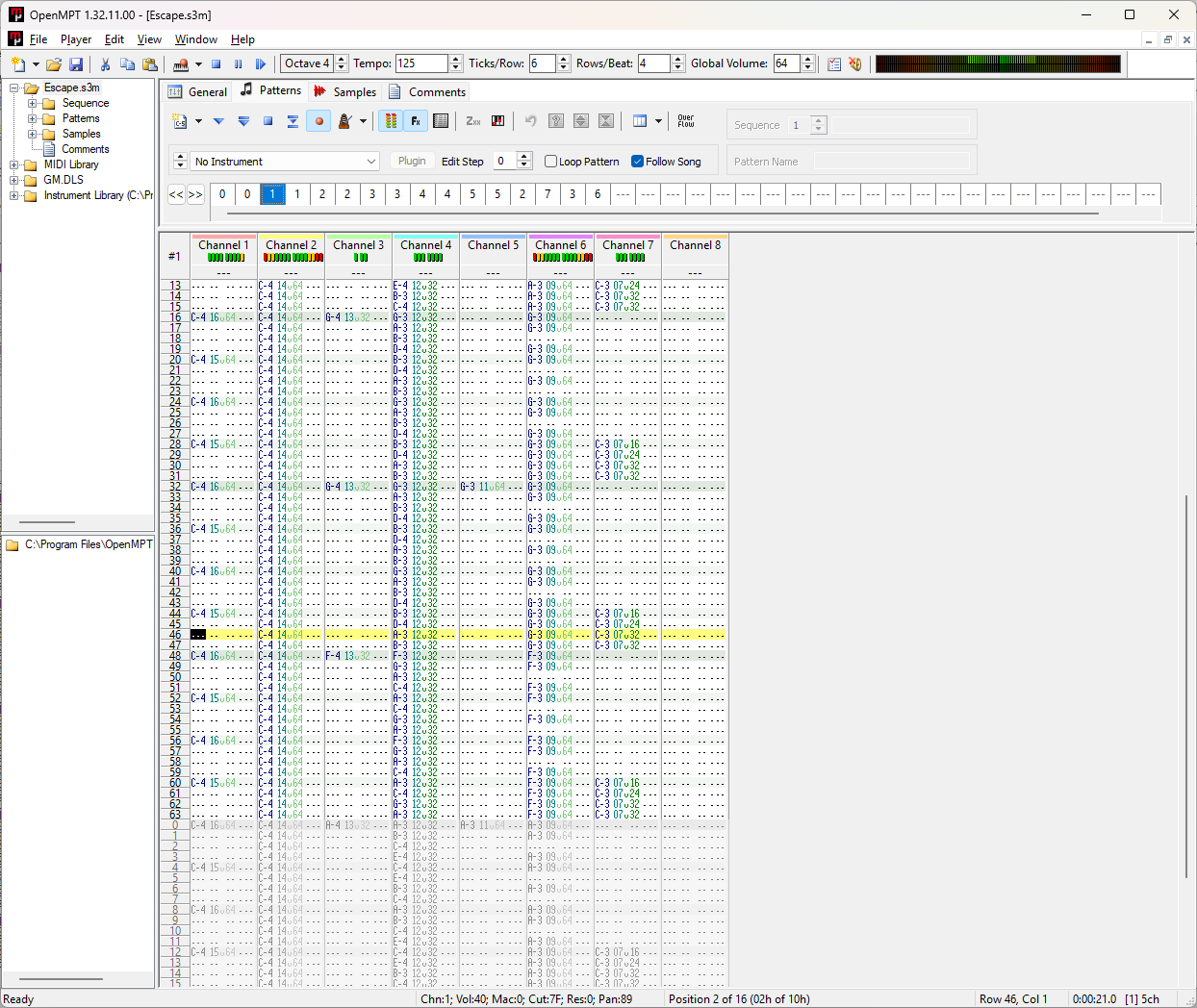1197x1008 pixels.
Task: Click the metronome icon
Action: (x=344, y=121)
